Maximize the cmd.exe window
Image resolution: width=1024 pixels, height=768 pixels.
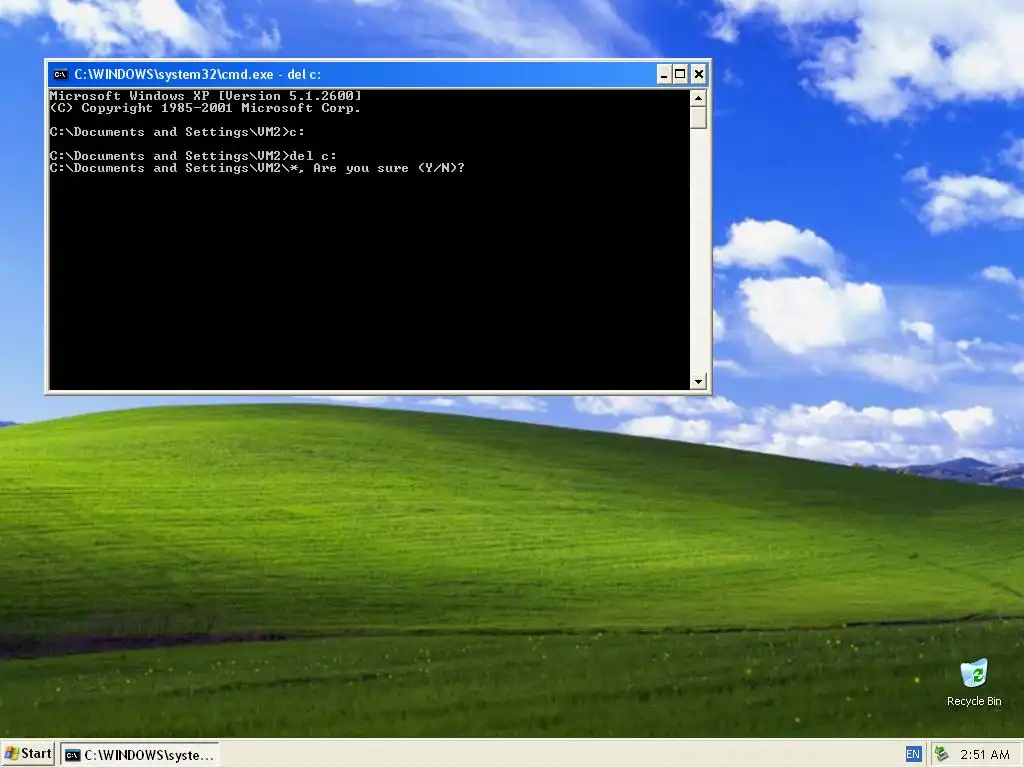pyautogui.click(x=680, y=74)
